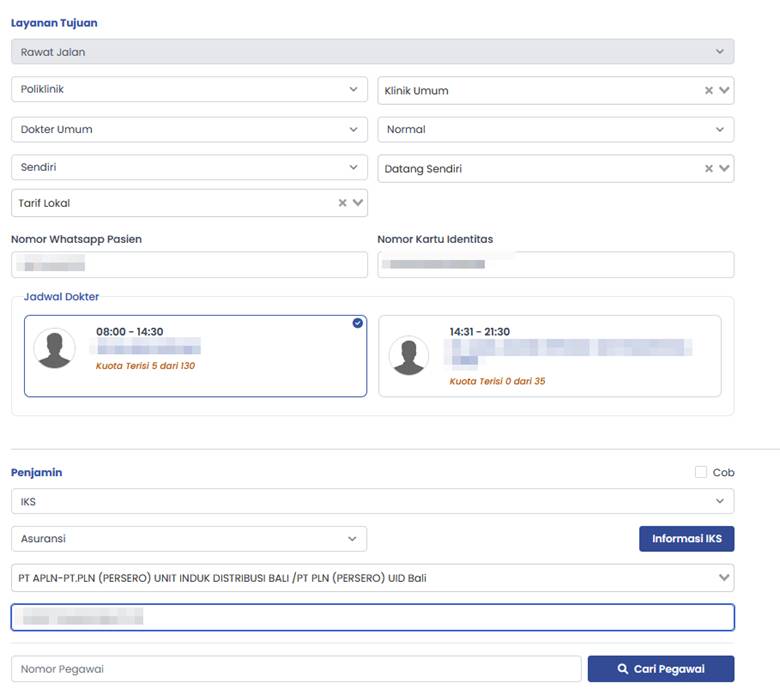
Task: Expand the Asuransi dropdown
Action: click(189, 539)
